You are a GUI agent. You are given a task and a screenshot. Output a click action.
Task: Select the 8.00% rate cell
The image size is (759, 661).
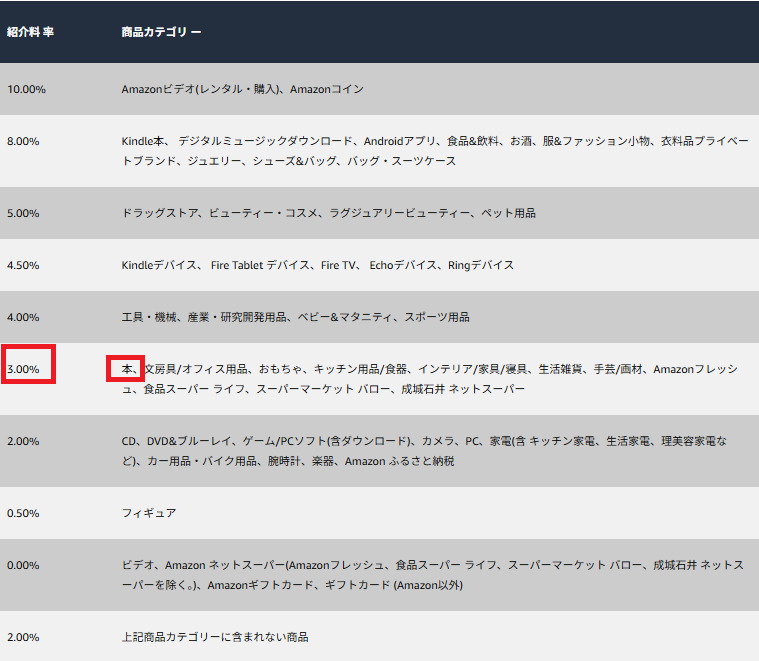(x=23, y=141)
